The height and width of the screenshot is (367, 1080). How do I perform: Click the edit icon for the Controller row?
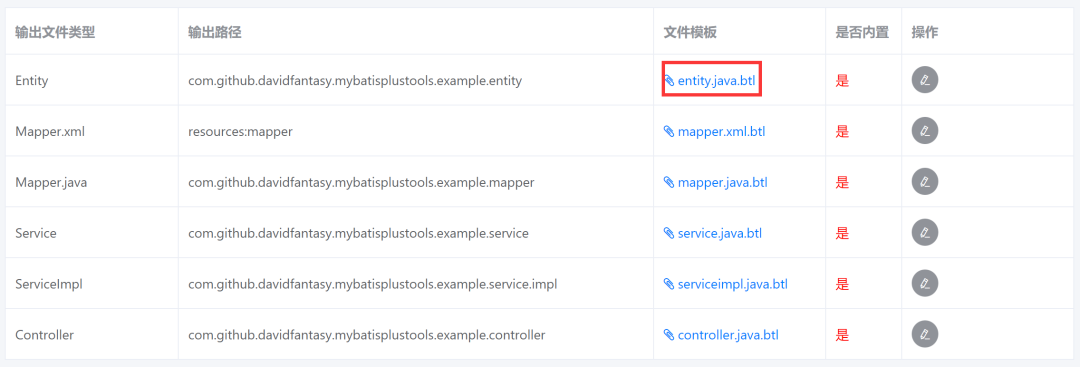[x=925, y=335]
